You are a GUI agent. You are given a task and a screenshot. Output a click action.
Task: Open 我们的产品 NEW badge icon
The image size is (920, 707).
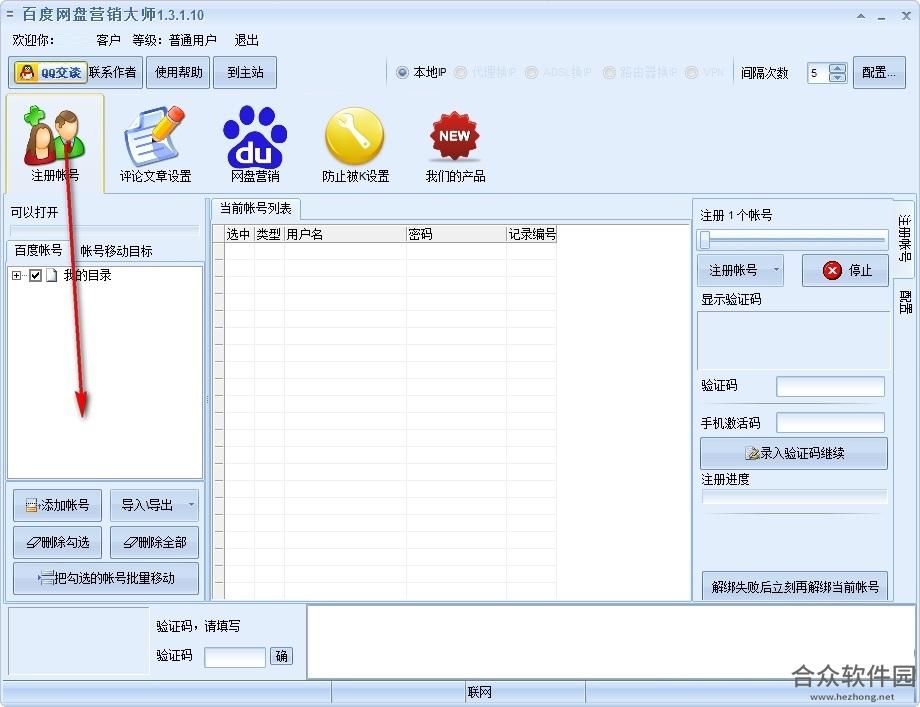coord(455,147)
